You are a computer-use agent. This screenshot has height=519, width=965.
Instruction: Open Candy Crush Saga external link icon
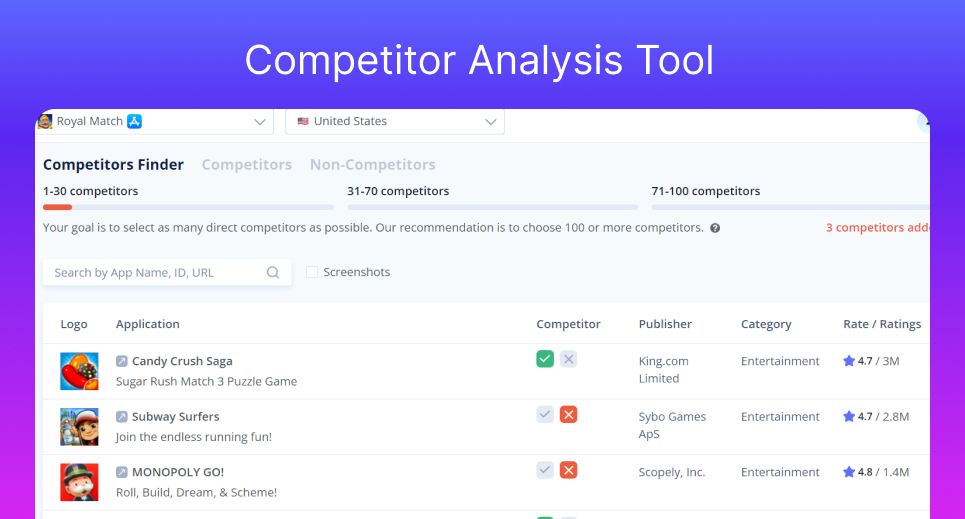pos(122,361)
